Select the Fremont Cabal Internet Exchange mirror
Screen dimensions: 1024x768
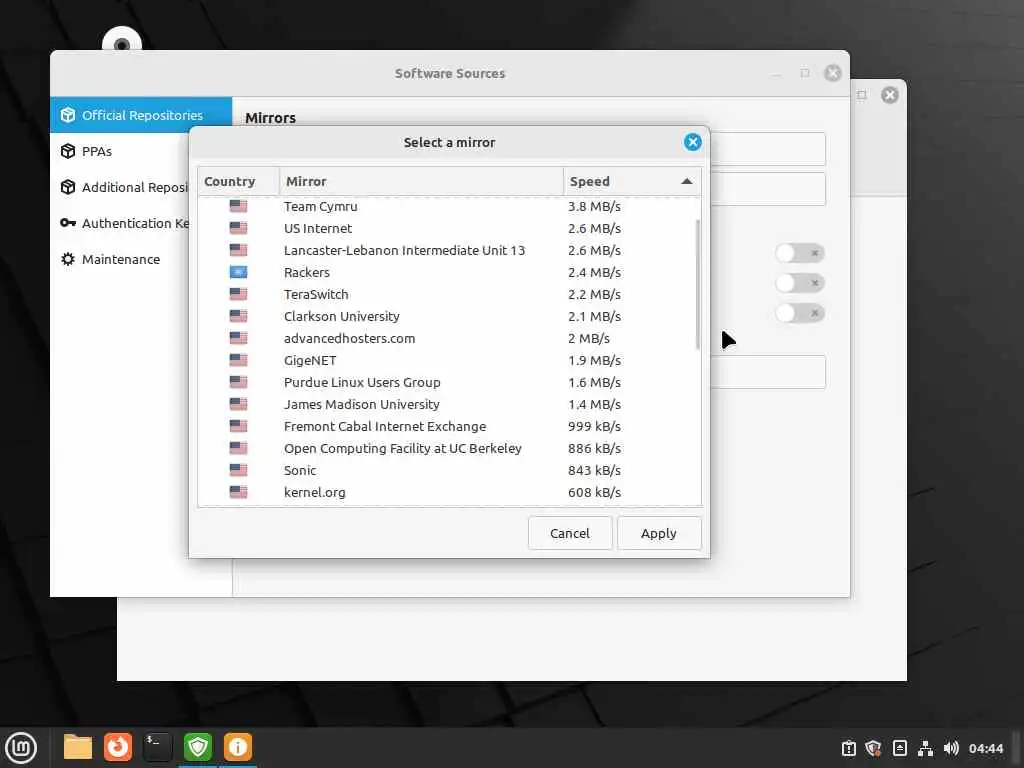(x=449, y=426)
